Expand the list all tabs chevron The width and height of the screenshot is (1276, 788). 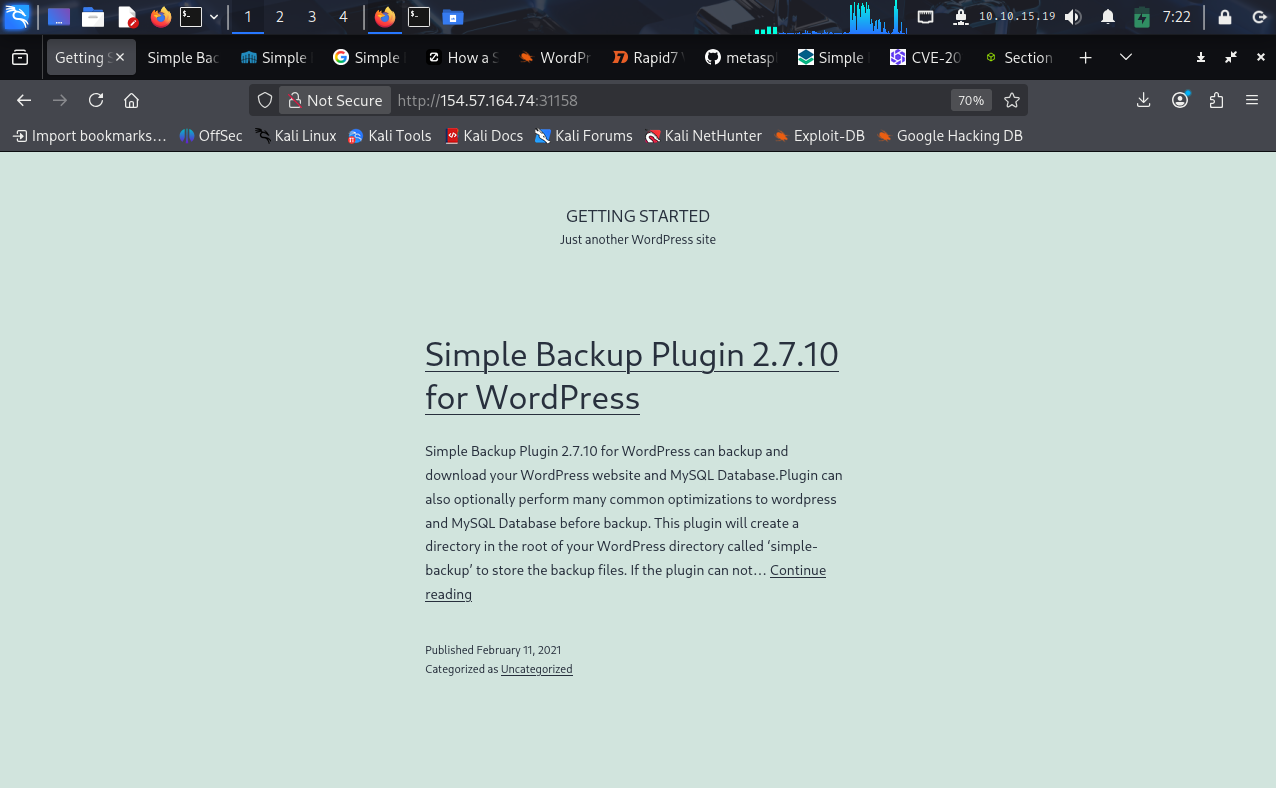1126,58
